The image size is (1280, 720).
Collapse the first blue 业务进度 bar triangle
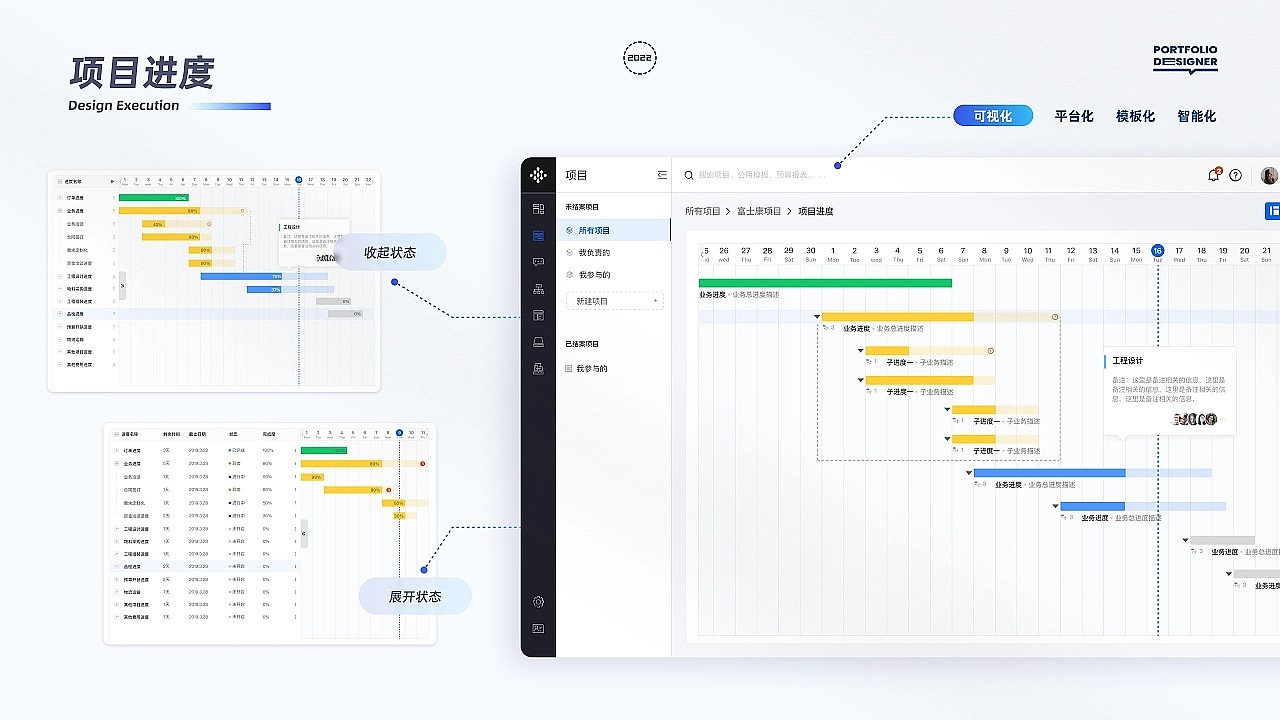pos(969,473)
